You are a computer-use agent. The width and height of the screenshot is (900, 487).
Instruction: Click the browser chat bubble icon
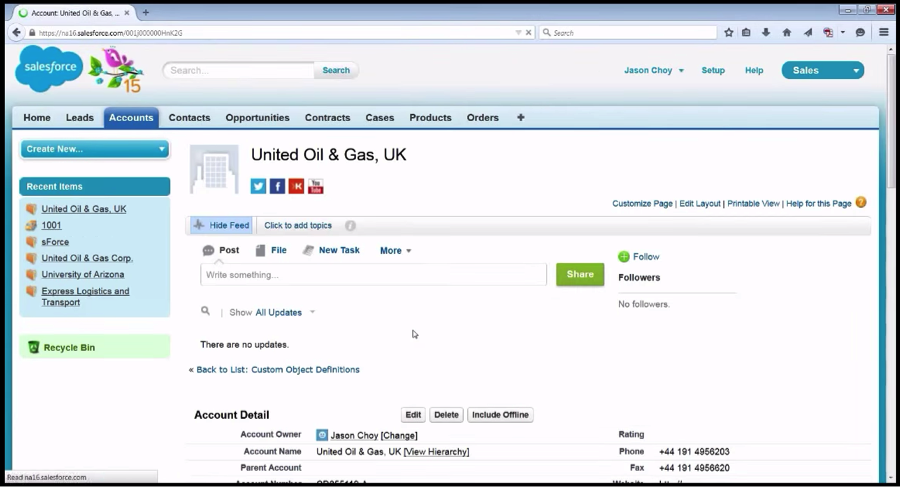[x=860, y=33]
